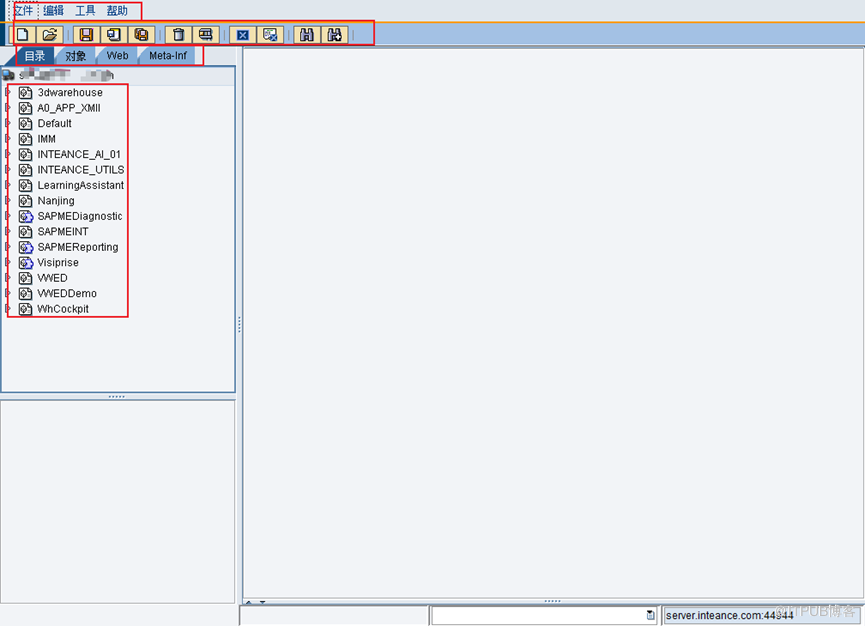Viewport: 865px width, 626px height.
Task: Switch to the 对象 tab
Action: coord(76,56)
